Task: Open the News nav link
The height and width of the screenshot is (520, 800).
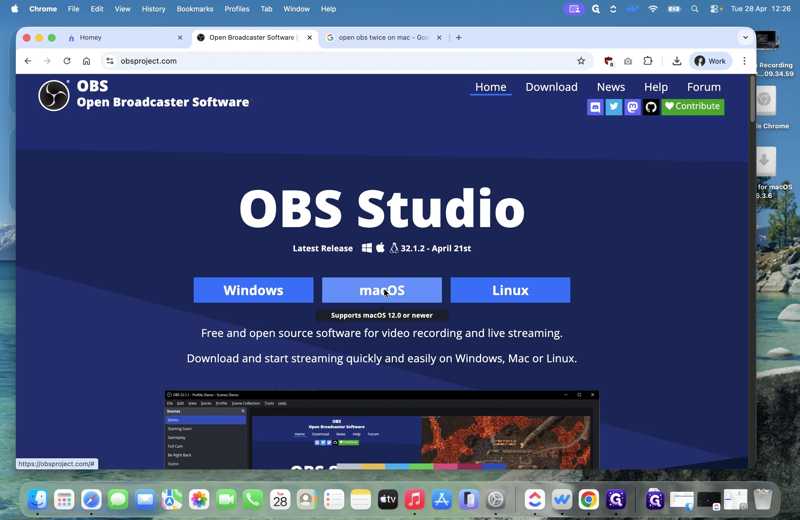Action: point(611,87)
